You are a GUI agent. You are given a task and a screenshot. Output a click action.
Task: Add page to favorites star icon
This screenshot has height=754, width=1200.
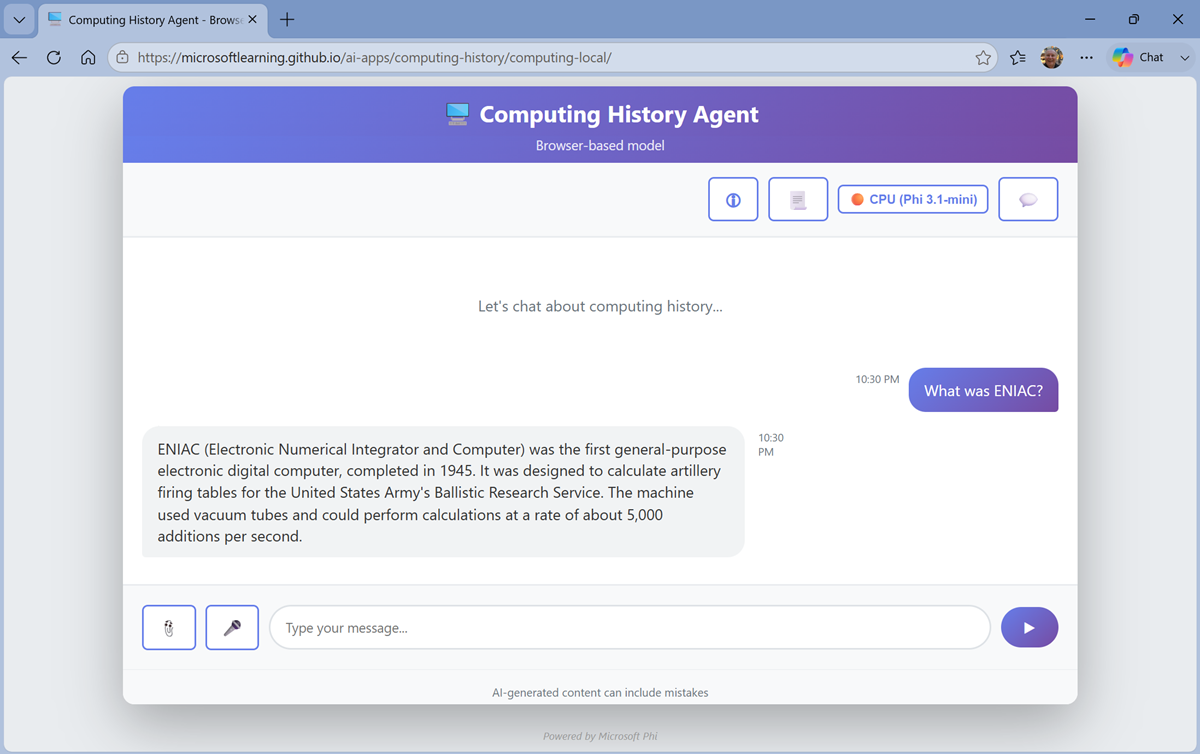click(x=983, y=58)
